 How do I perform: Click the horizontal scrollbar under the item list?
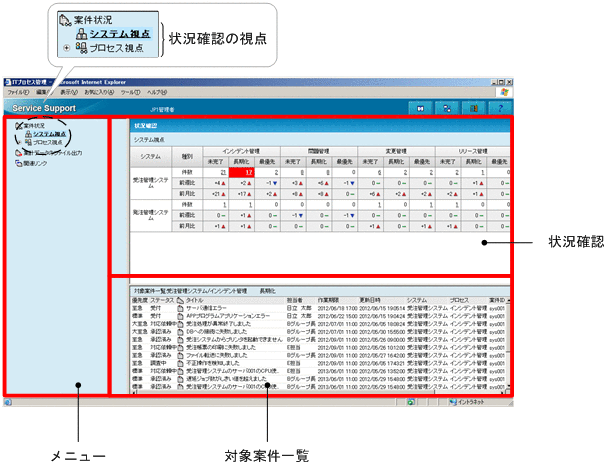(x=319, y=392)
